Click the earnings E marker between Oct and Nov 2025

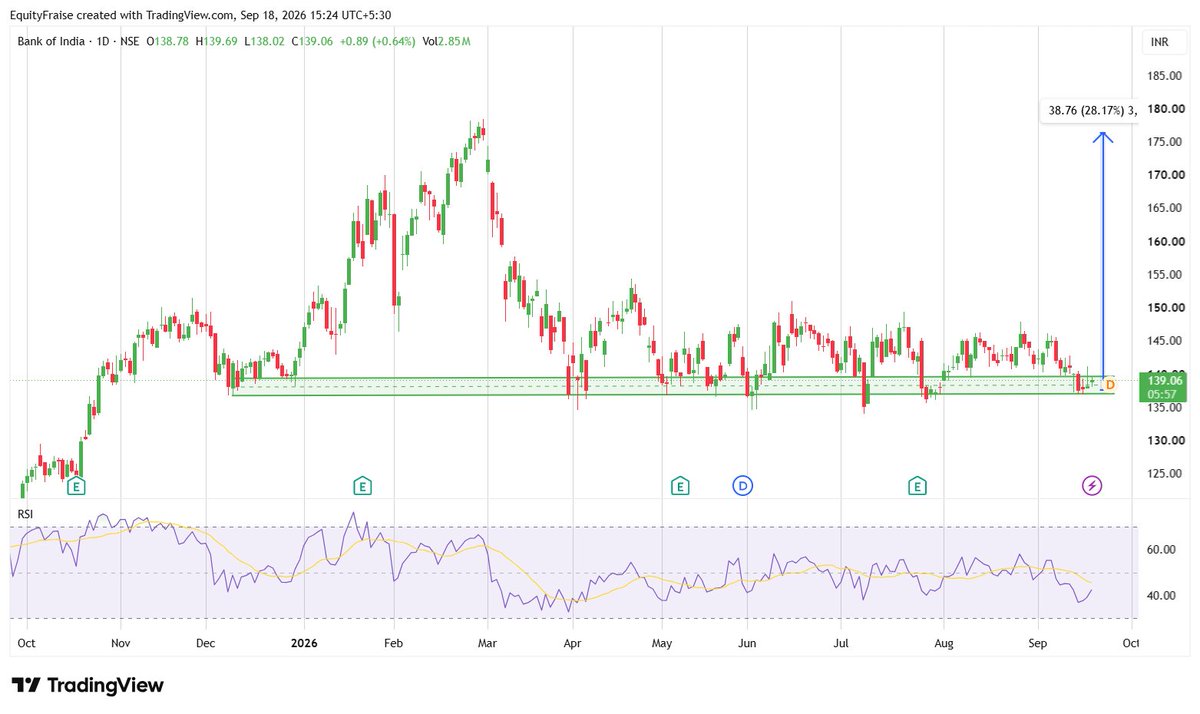click(75, 486)
